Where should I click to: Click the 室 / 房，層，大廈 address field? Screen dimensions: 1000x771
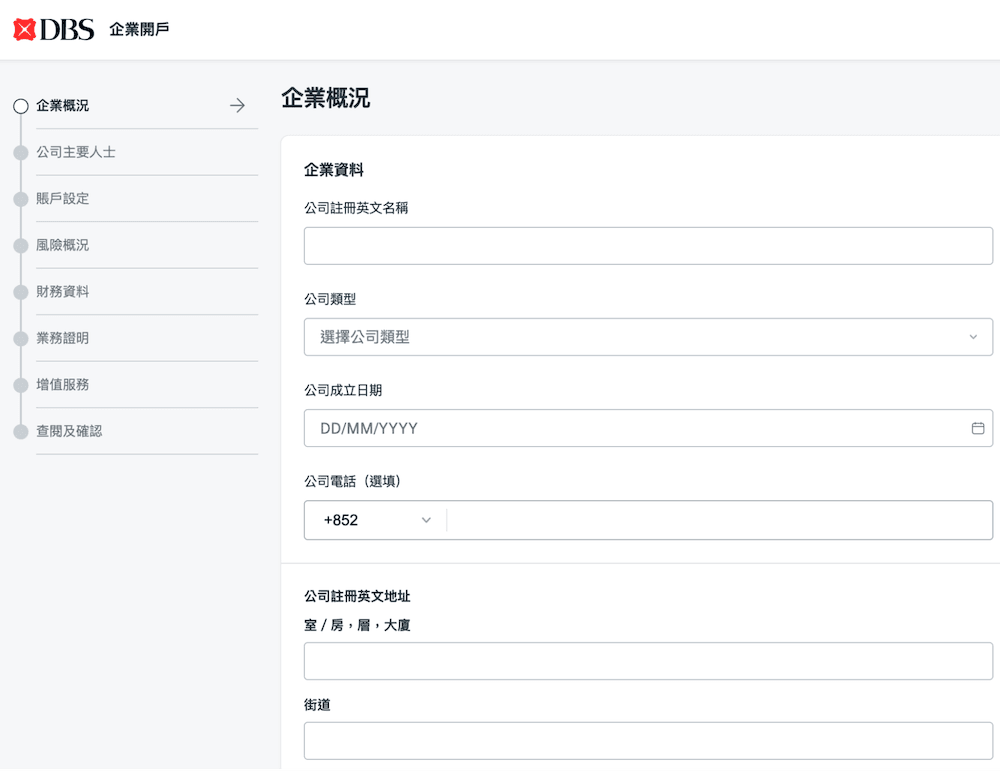point(648,661)
